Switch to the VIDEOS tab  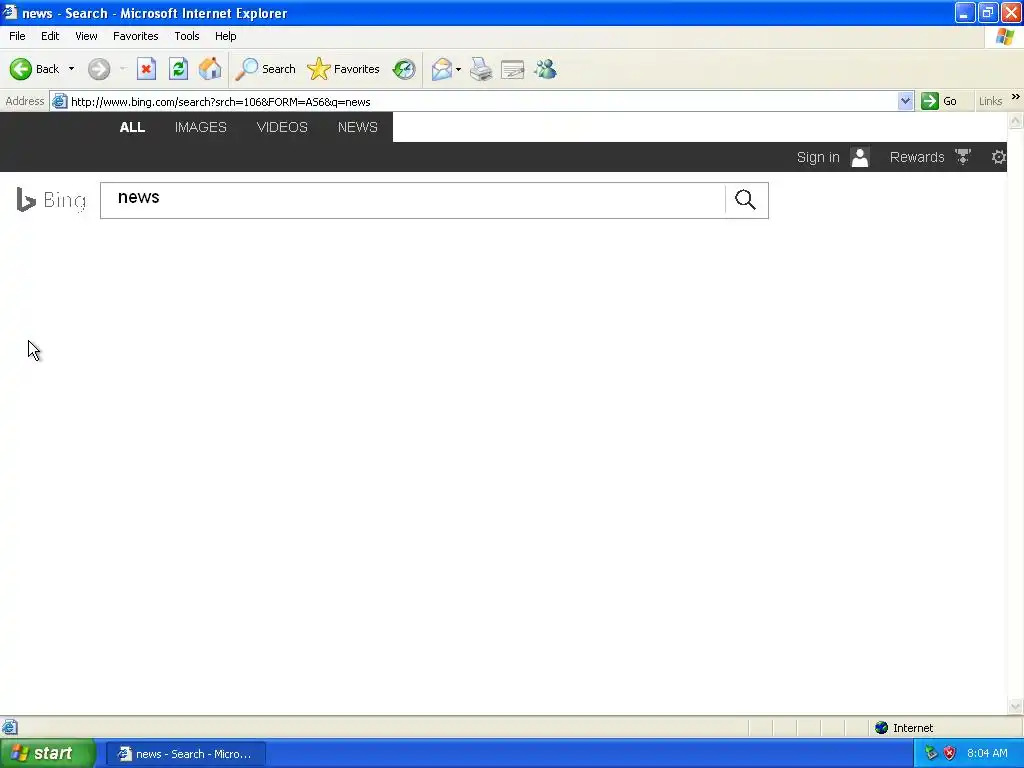click(x=282, y=127)
